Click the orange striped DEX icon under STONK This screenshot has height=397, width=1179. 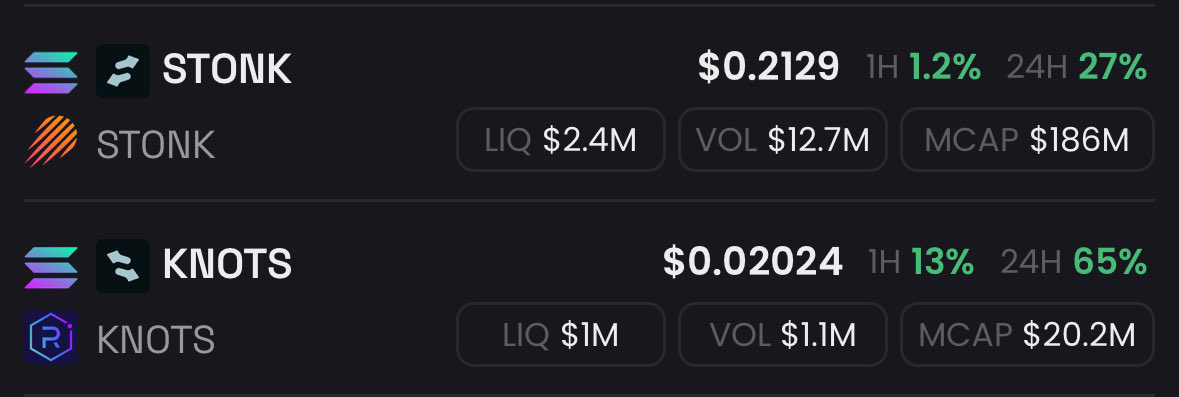51,141
